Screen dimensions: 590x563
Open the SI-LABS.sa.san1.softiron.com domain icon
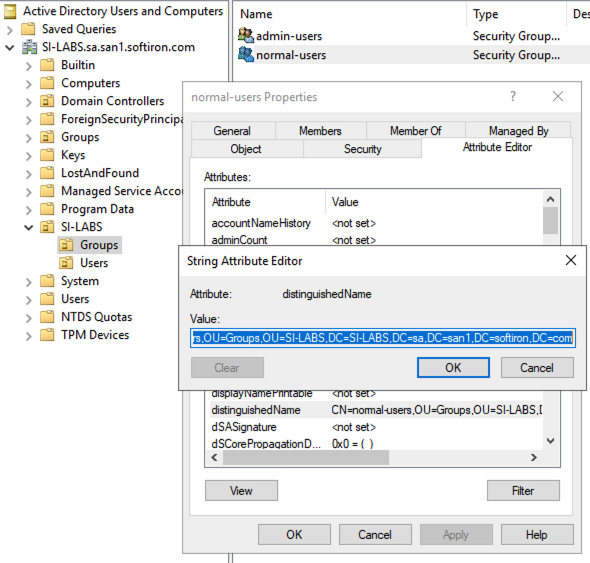29,47
